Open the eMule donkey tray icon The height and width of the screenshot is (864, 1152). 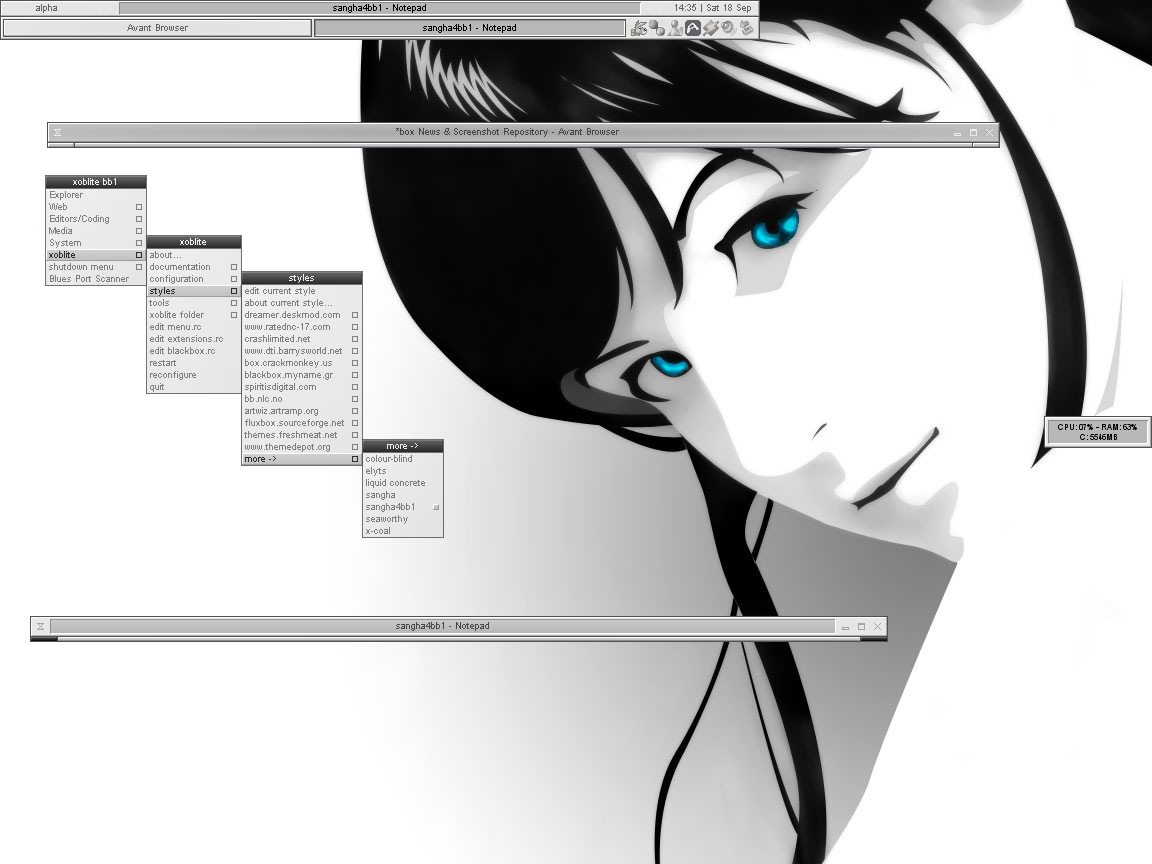[639, 28]
